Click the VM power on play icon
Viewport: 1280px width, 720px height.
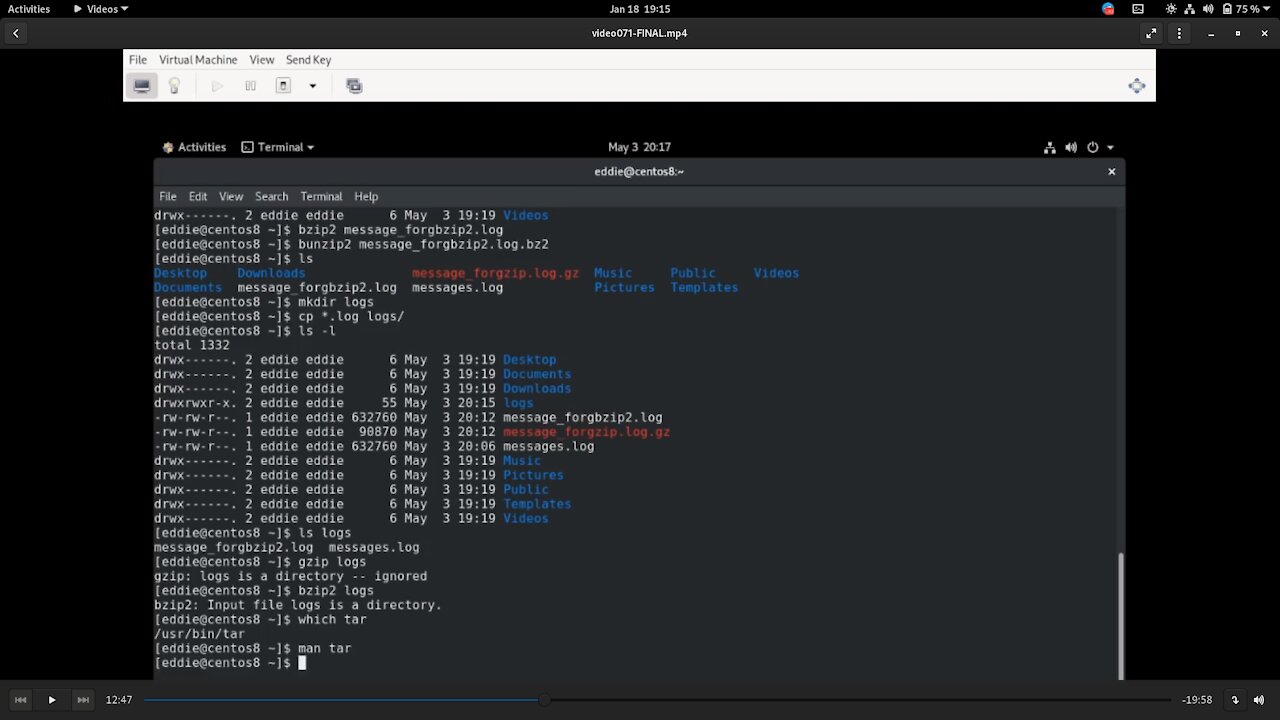tap(217, 86)
